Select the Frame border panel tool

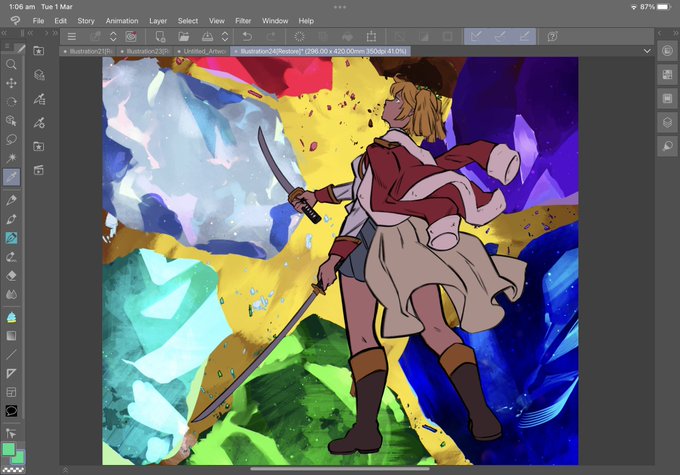[11, 392]
